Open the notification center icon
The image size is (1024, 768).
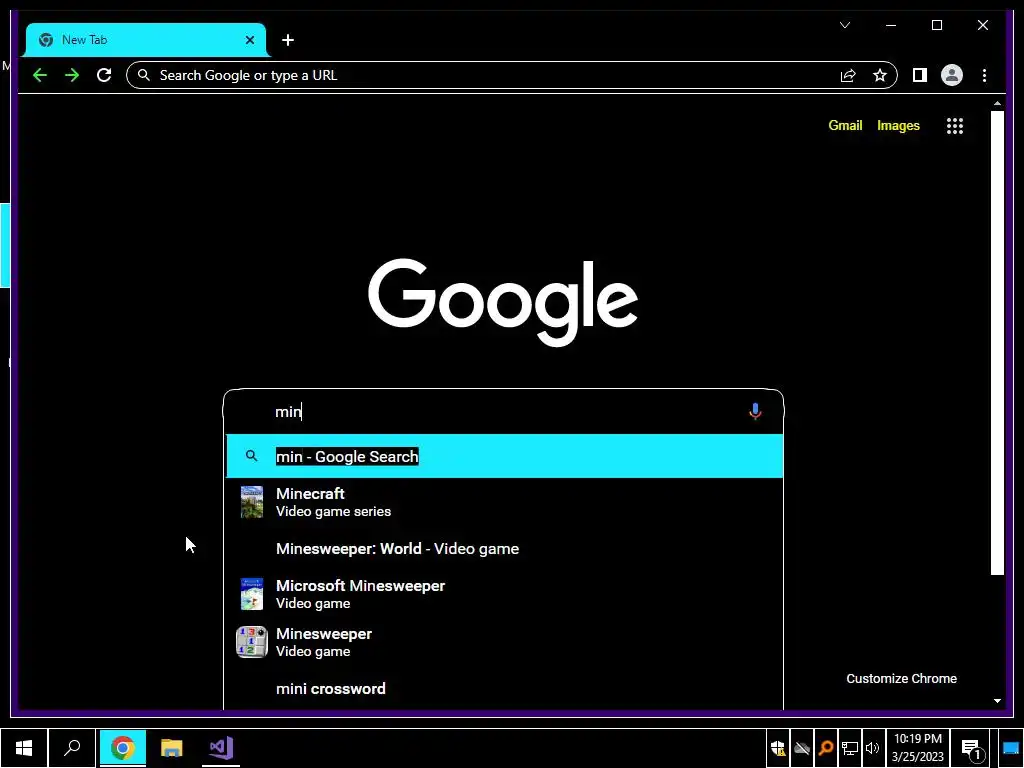[x=972, y=749]
